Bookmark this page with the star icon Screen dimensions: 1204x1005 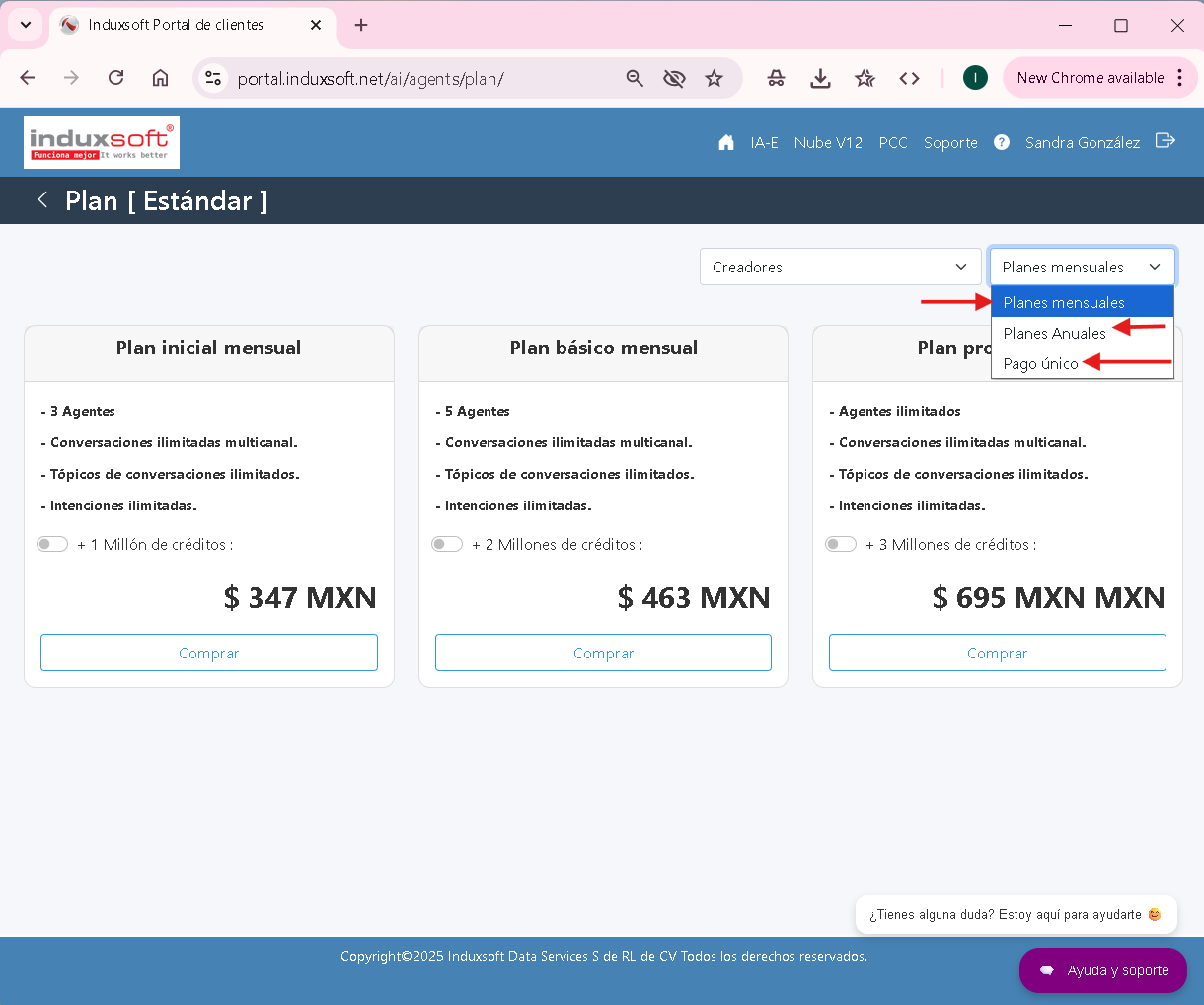click(x=714, y=78)
